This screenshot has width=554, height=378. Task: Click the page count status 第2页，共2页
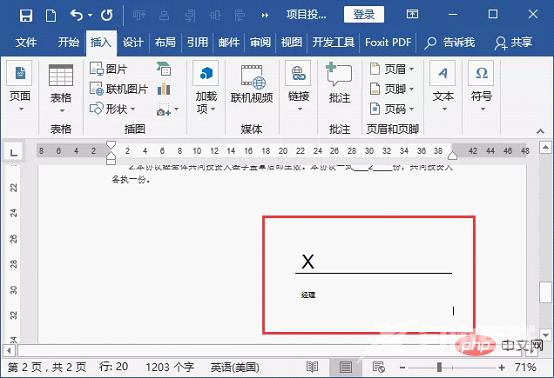tap(47, 367)
